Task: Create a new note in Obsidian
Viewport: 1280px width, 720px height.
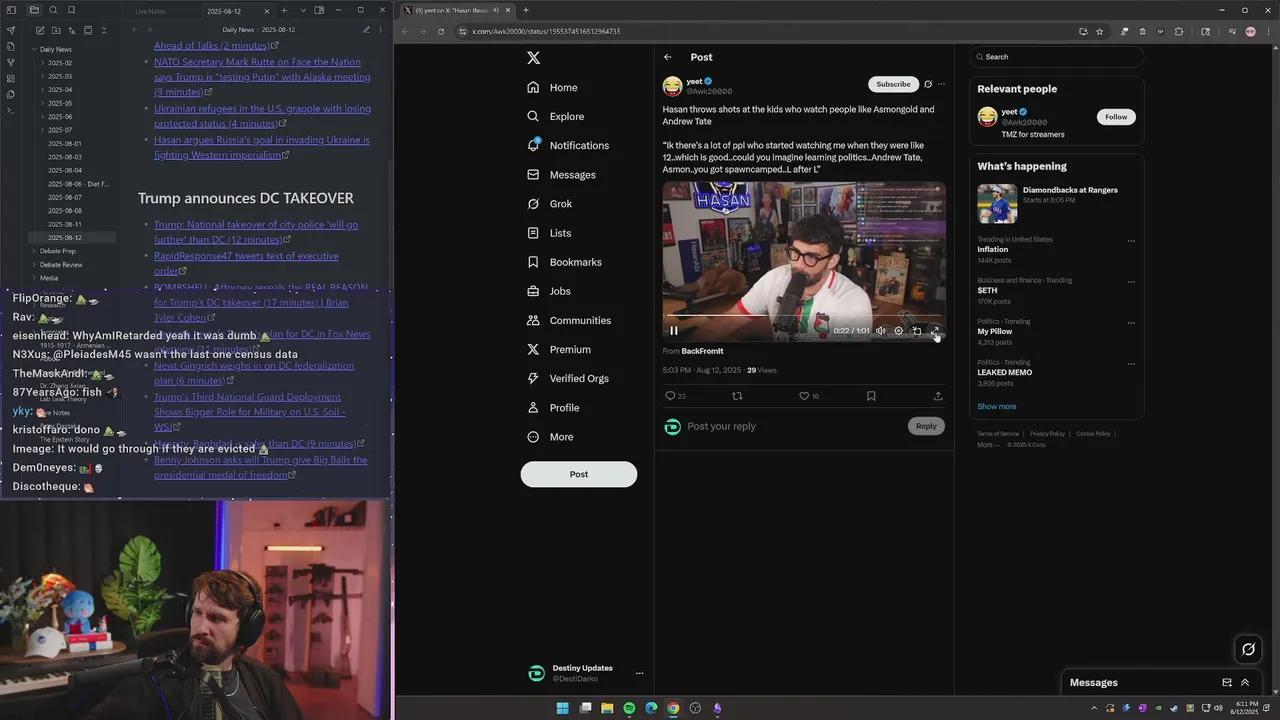Action: click(39, 30)
